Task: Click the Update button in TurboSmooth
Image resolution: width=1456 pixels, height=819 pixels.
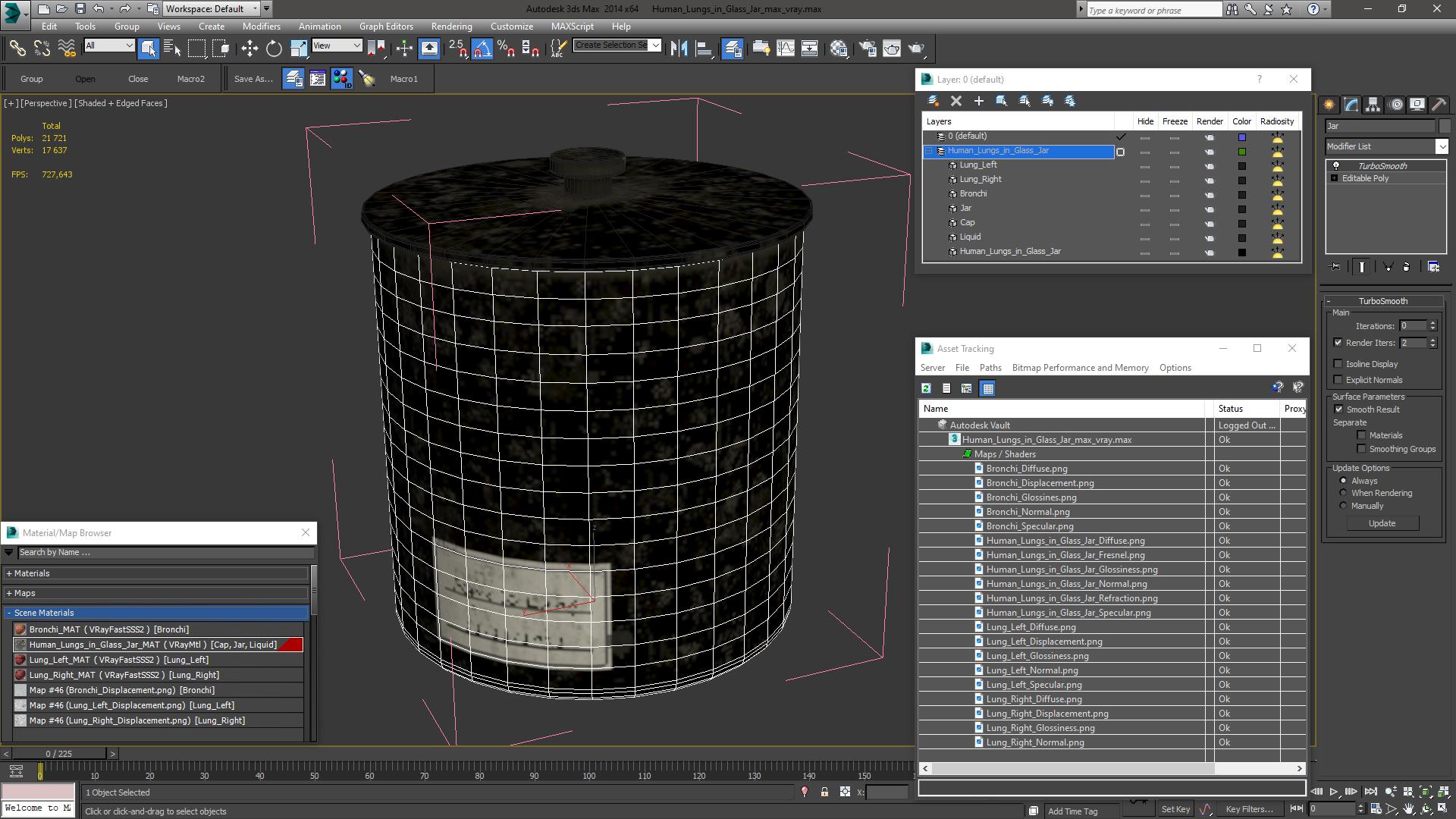Action: 1382,523
